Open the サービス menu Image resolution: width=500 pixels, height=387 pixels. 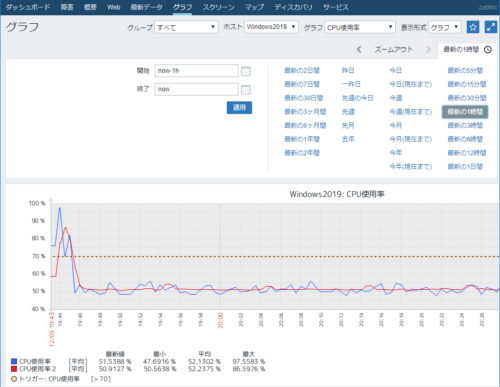[x=336, y=7]
